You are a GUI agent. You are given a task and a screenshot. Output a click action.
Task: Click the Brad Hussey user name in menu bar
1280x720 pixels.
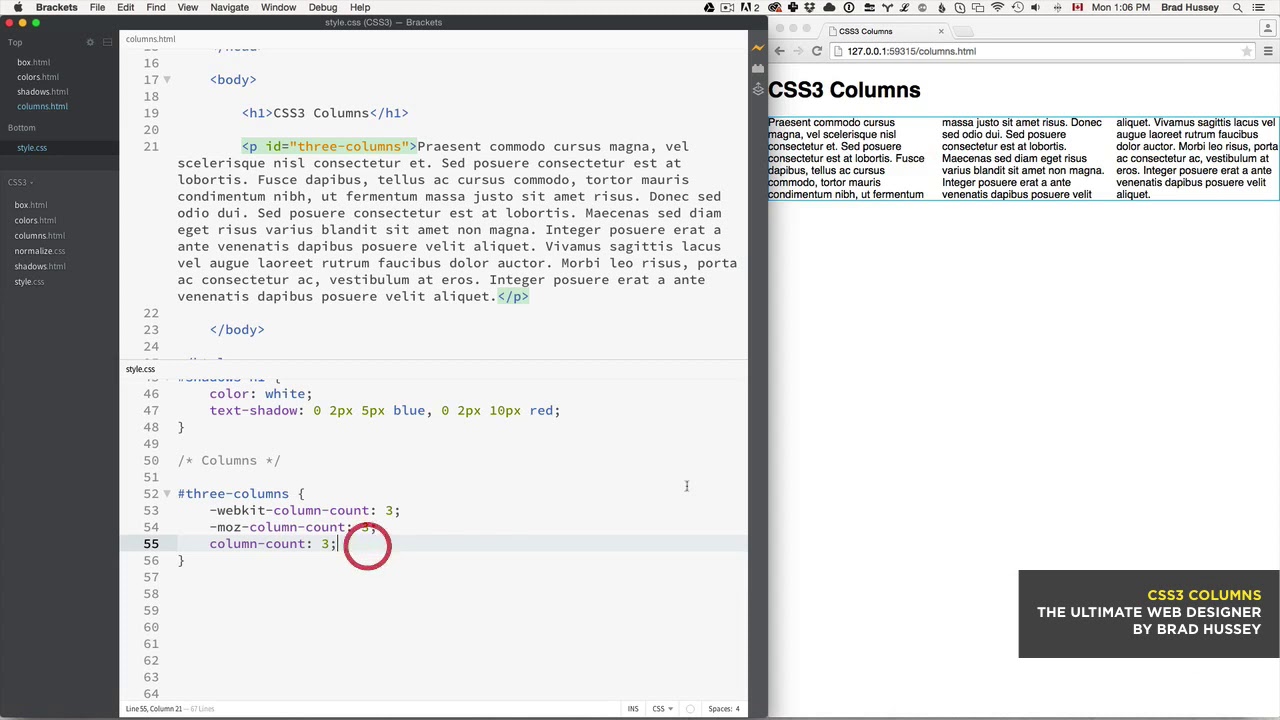pos(1190,7)
